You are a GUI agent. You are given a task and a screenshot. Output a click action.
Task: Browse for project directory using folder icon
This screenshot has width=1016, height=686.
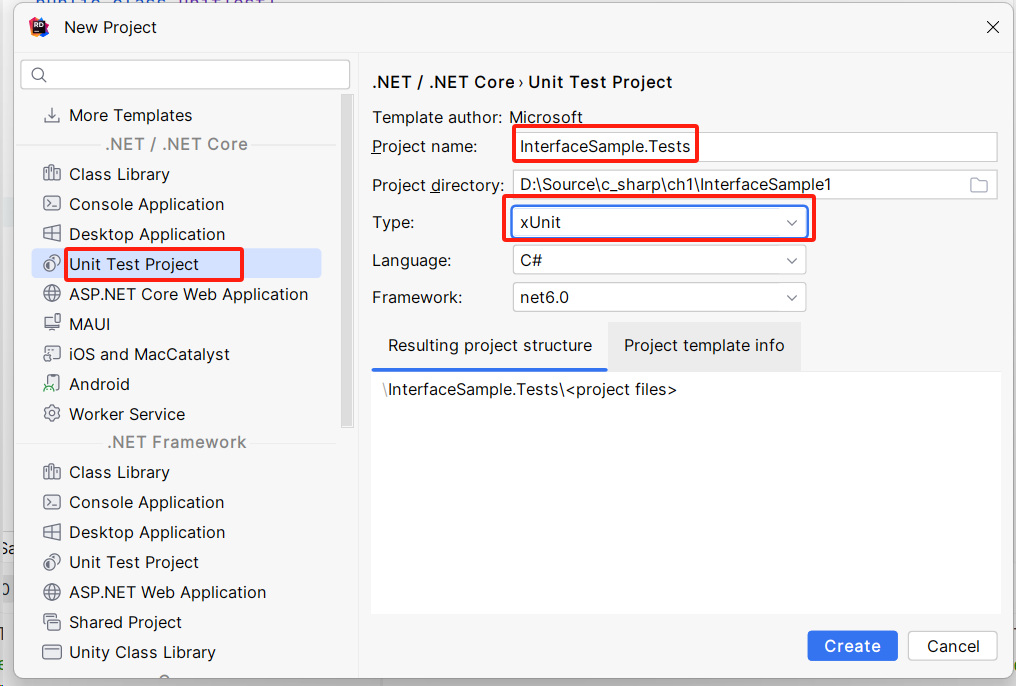[x=978, y=185]
